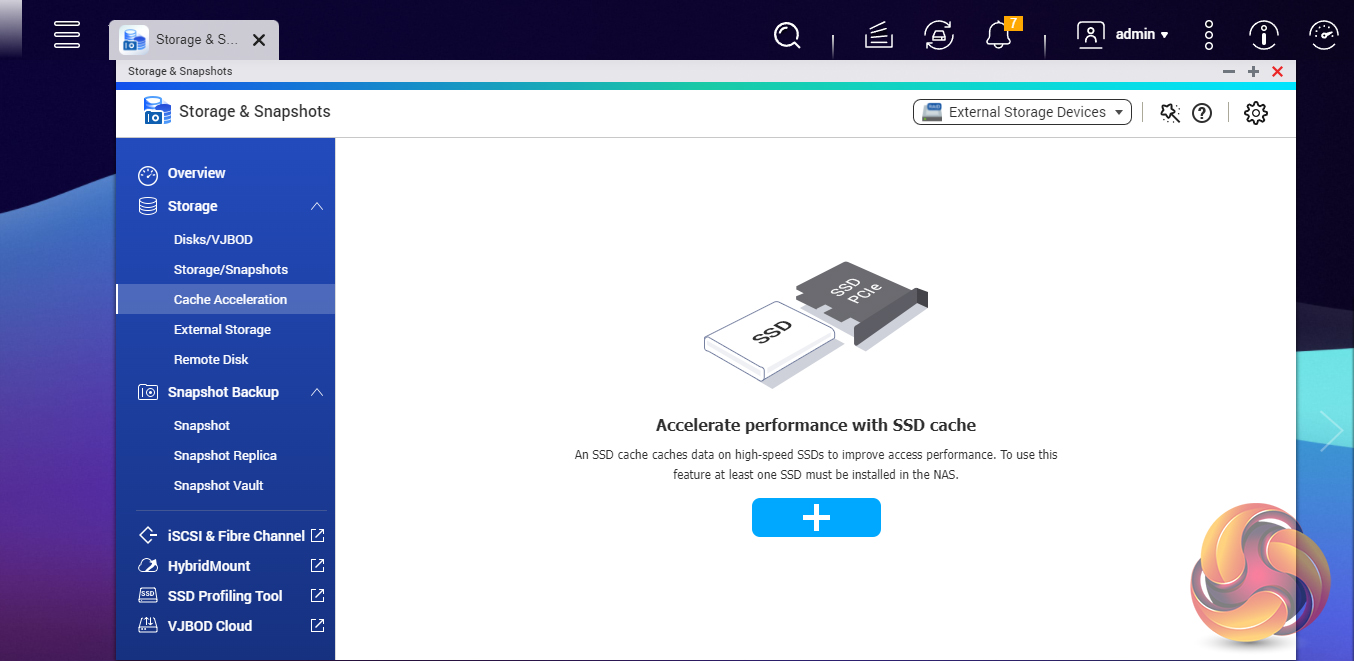Click the search magnifier icon
The image size is (1354, 662).
coord(788,36)
